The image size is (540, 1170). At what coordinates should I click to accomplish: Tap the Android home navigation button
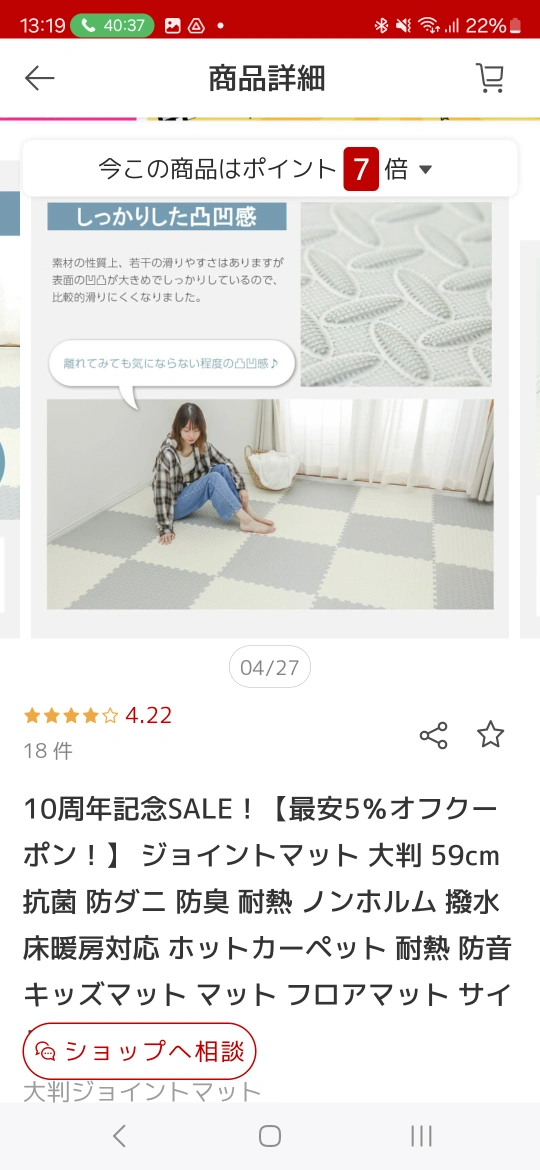pyautogui.click(x=270, y=1136)
